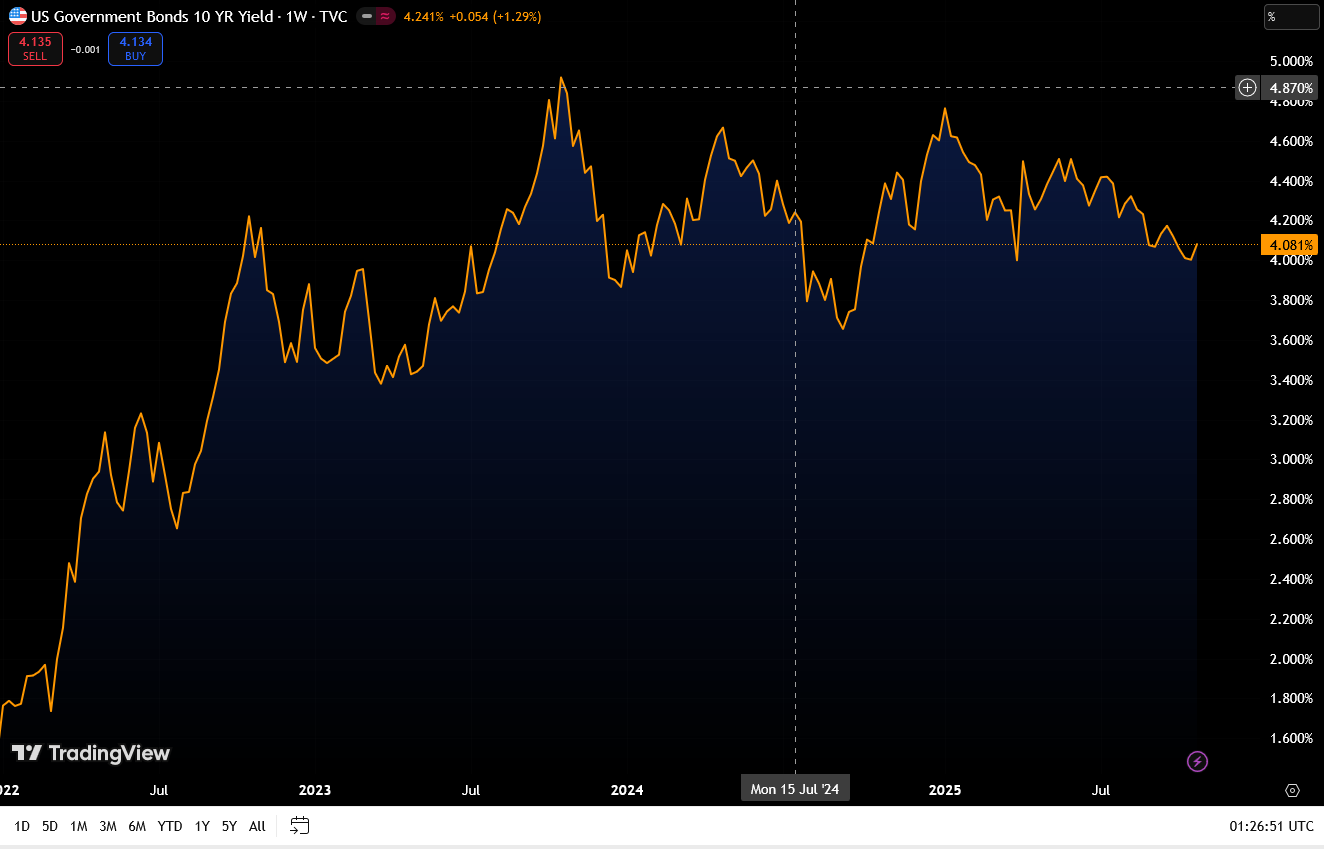Click the red approximate-equals data status icon
This screenshot has width=1324, height=849.
pos(385,16)
